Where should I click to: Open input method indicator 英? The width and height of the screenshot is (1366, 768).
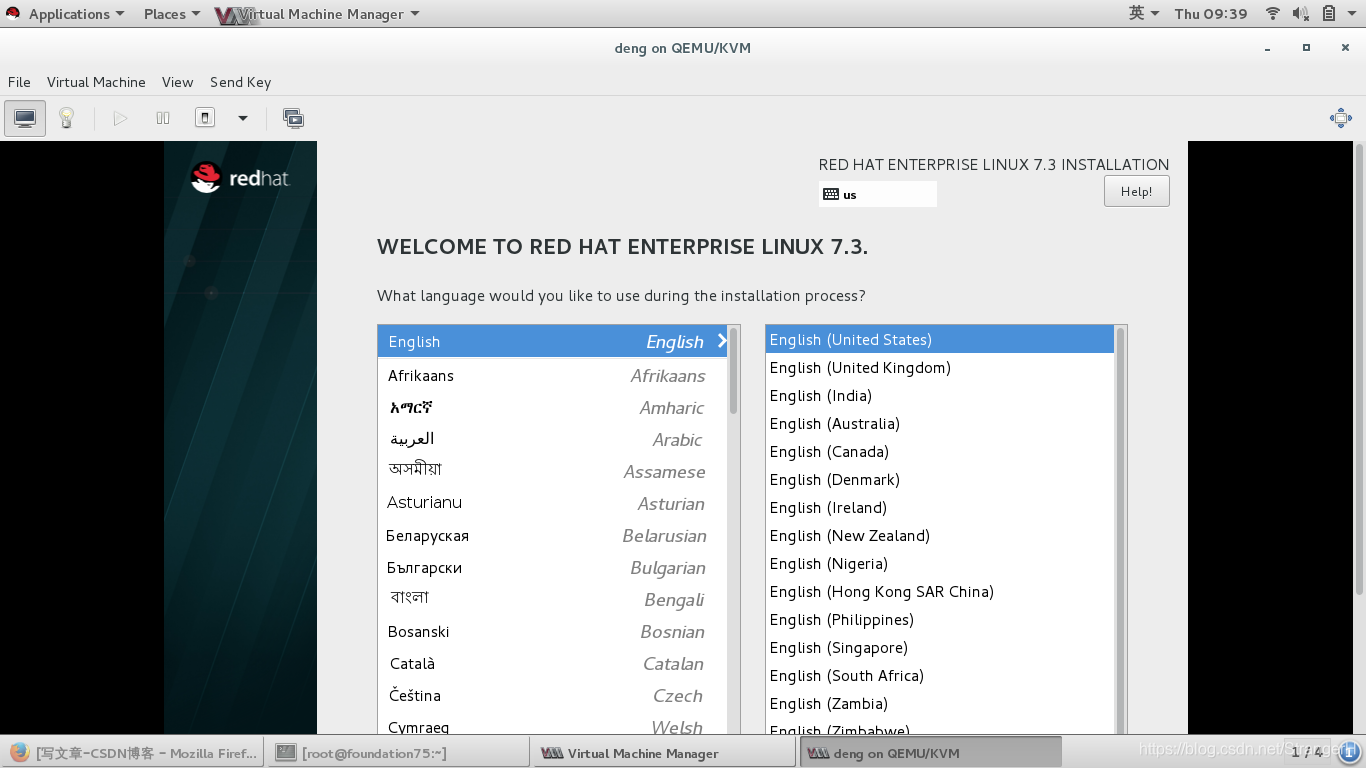tap(1143, 13)
